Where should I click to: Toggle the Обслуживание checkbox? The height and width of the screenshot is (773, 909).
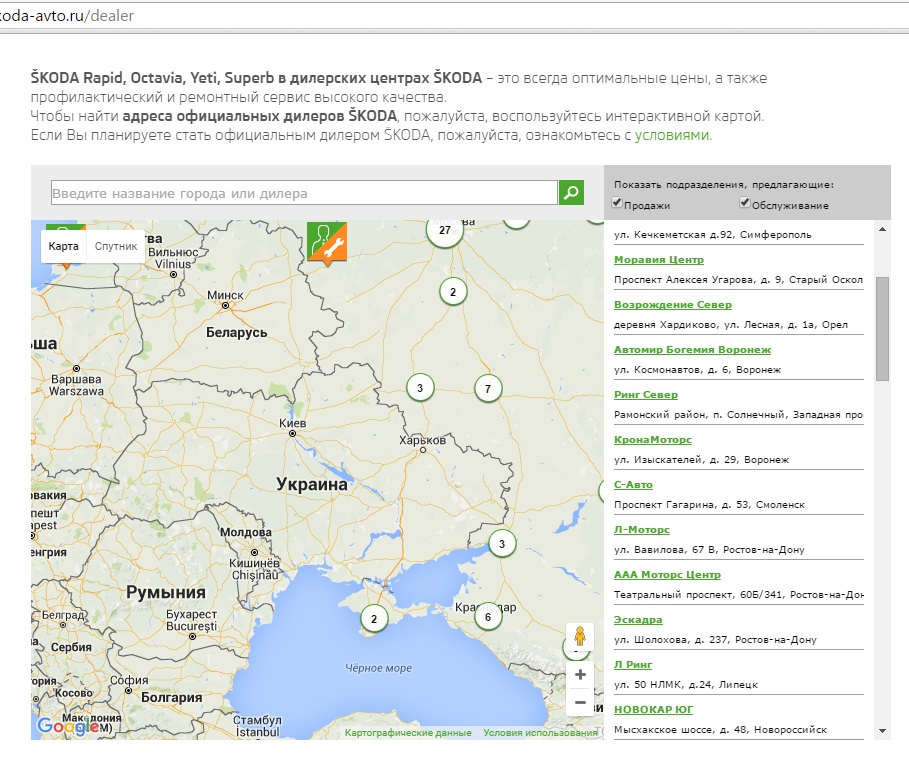745,203
